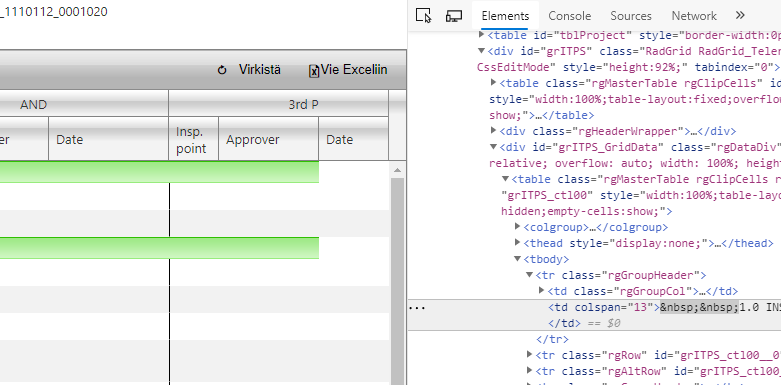The image size is (781, 385).
Task: Click the Approver column header
Action: (268, 139)
